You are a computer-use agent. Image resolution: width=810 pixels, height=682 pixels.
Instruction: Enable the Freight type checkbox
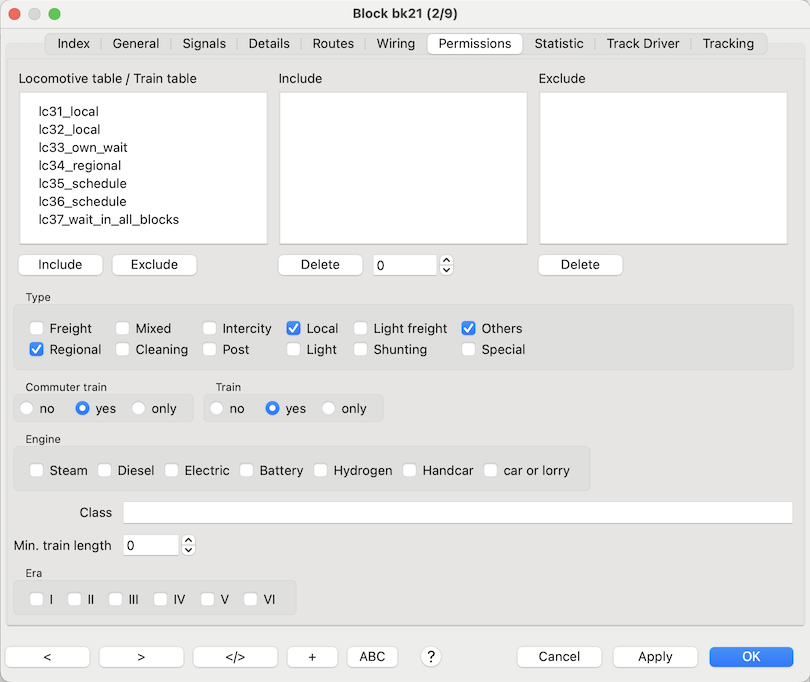pyautogui.click(x=37, y=328)
